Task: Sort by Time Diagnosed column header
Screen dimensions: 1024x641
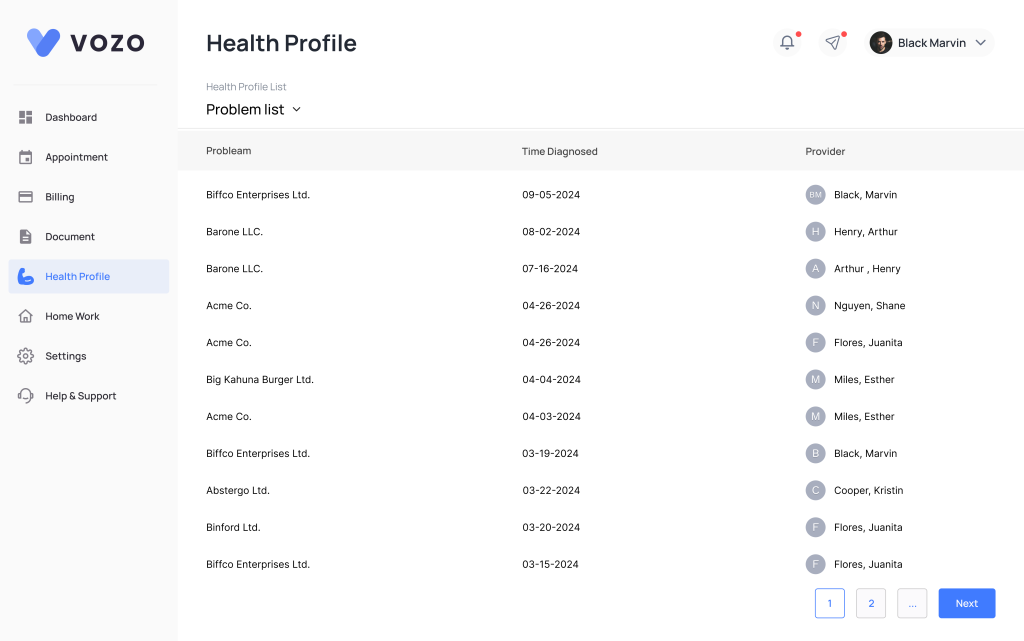Action: click(559, 152)
